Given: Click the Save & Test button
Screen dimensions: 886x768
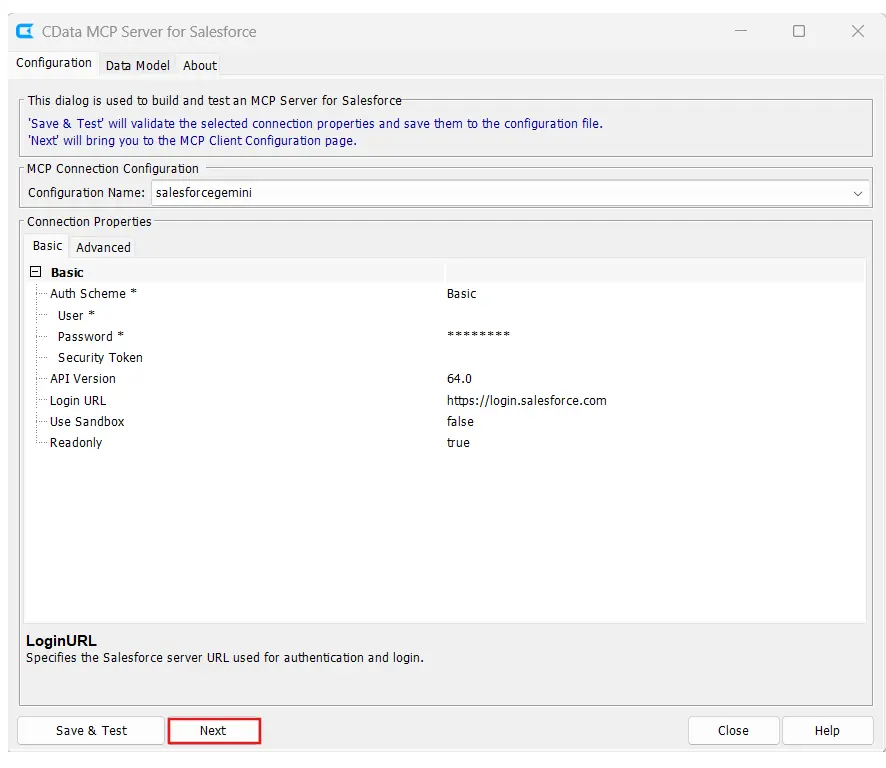Looking at the screenshot, I should [x=91, y=731].
